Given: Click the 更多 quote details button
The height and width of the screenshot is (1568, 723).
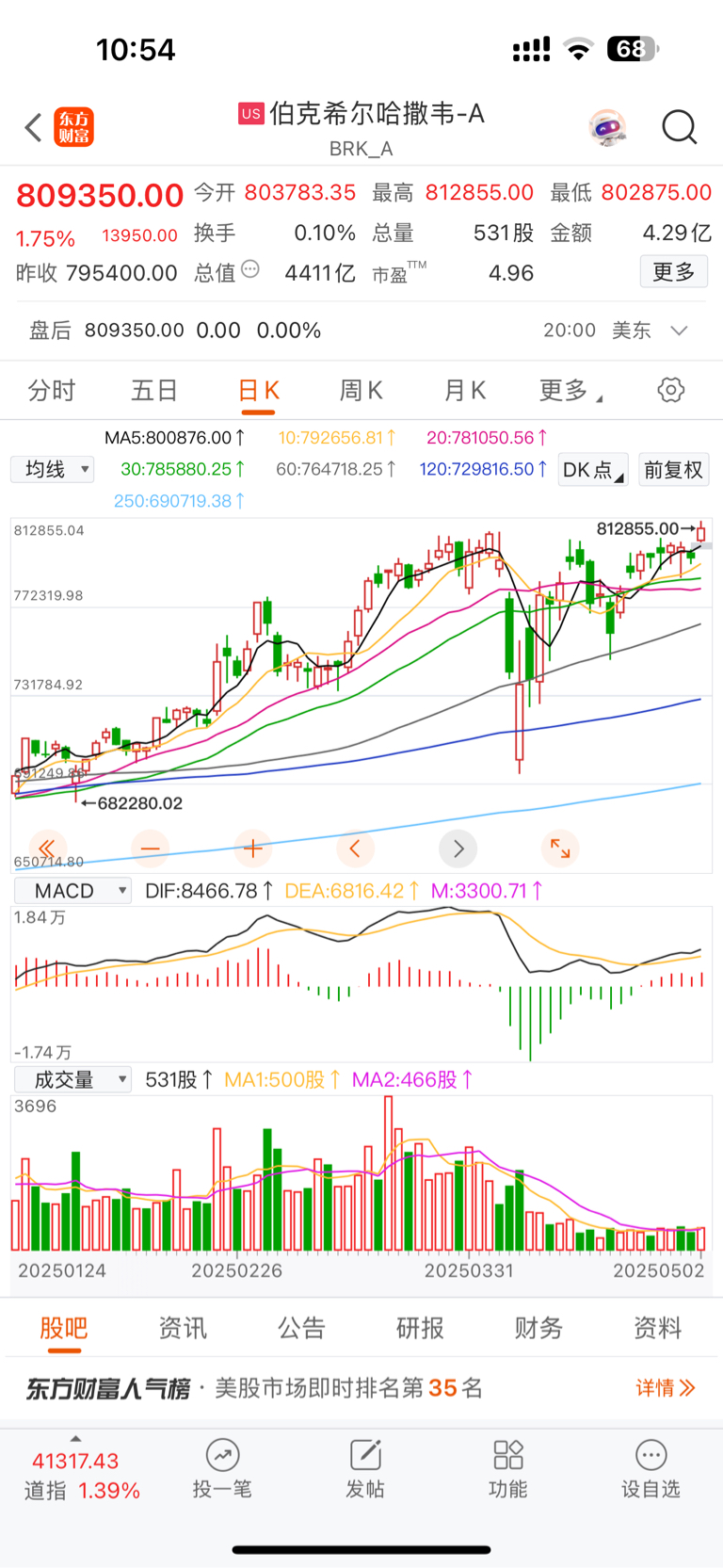Looking at the screenshot, I should 674,272.
